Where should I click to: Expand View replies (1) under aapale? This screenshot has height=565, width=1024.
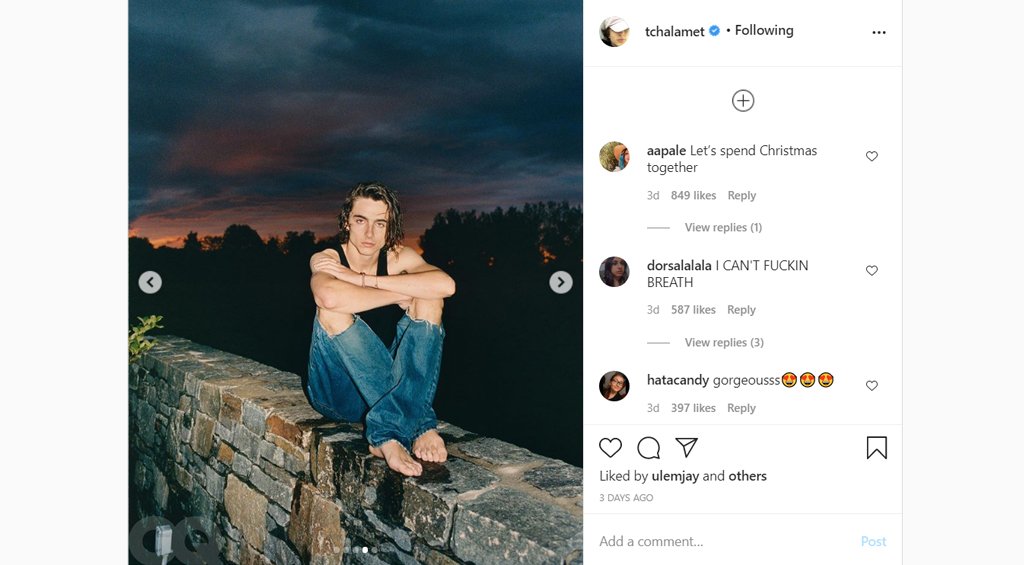(x=722, y=228)
